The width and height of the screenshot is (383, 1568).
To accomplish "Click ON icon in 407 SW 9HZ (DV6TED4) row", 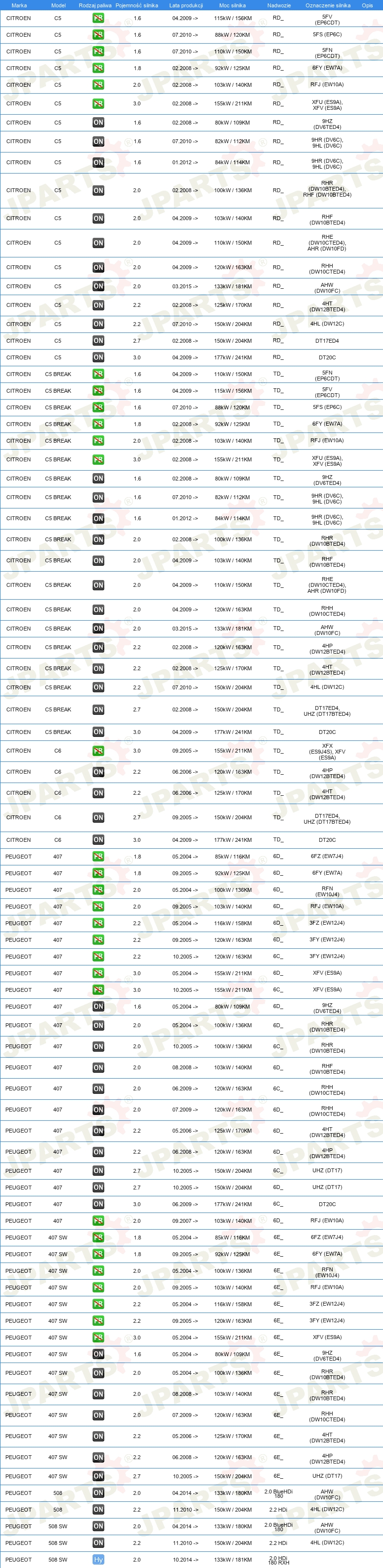I will 98,1354.
